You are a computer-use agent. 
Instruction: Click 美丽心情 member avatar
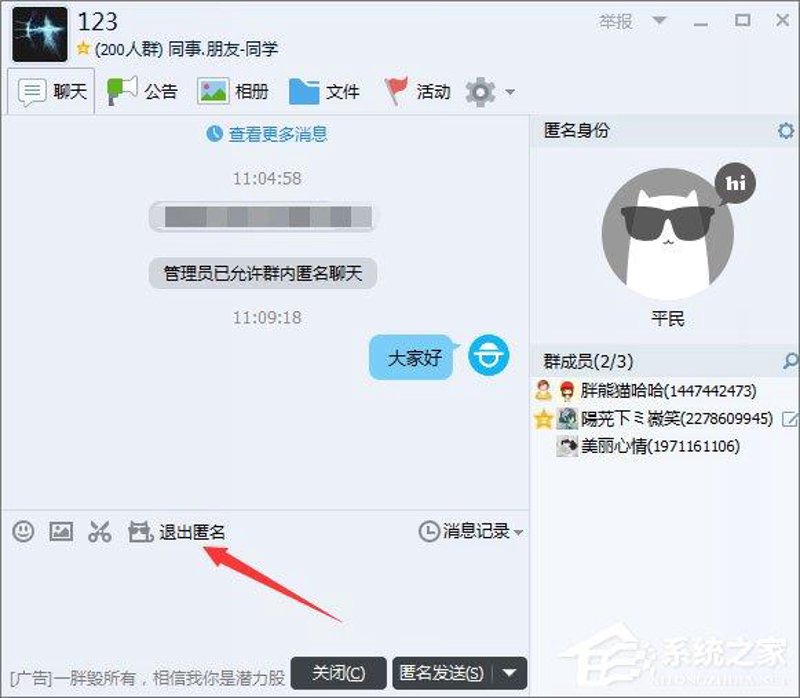tap(567, 446)
